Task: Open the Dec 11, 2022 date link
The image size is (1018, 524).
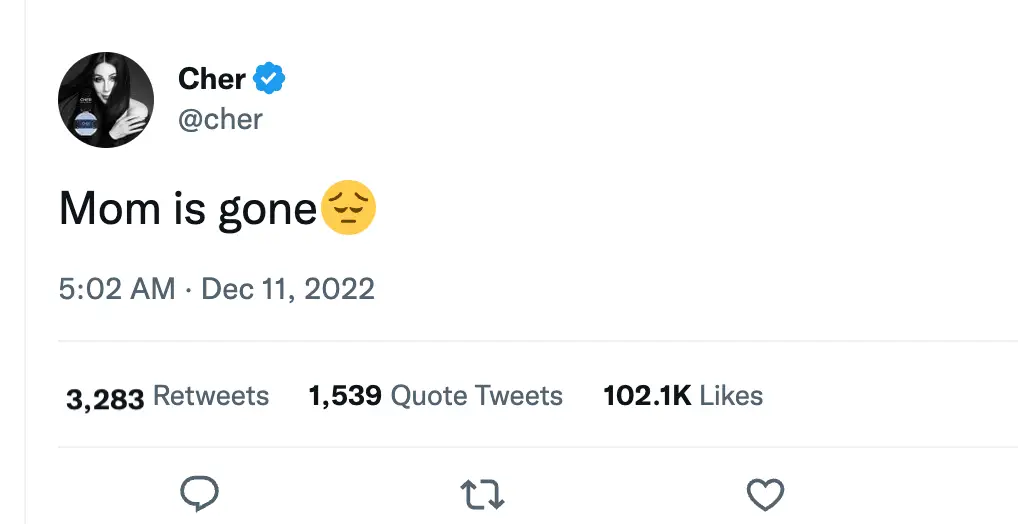Action: (288, 289)
